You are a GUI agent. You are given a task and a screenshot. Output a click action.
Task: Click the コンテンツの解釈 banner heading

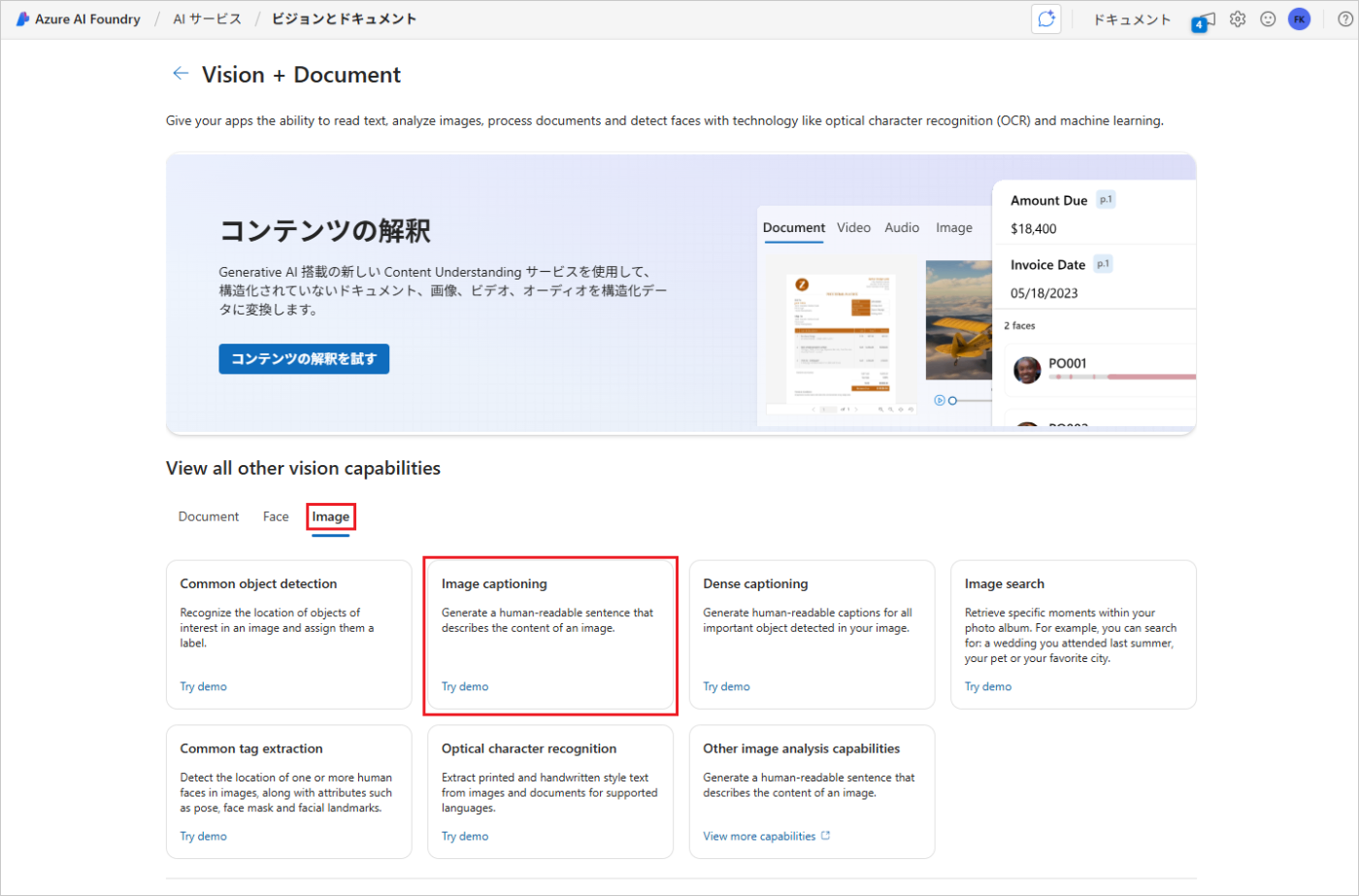click(x=325, y=231)
